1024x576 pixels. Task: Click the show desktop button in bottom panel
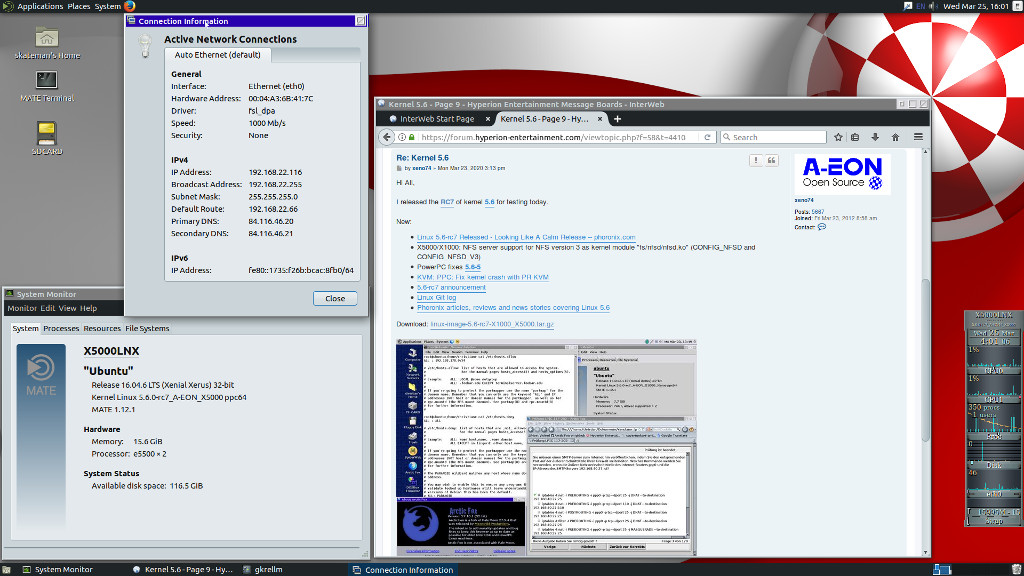coord(6,569)
